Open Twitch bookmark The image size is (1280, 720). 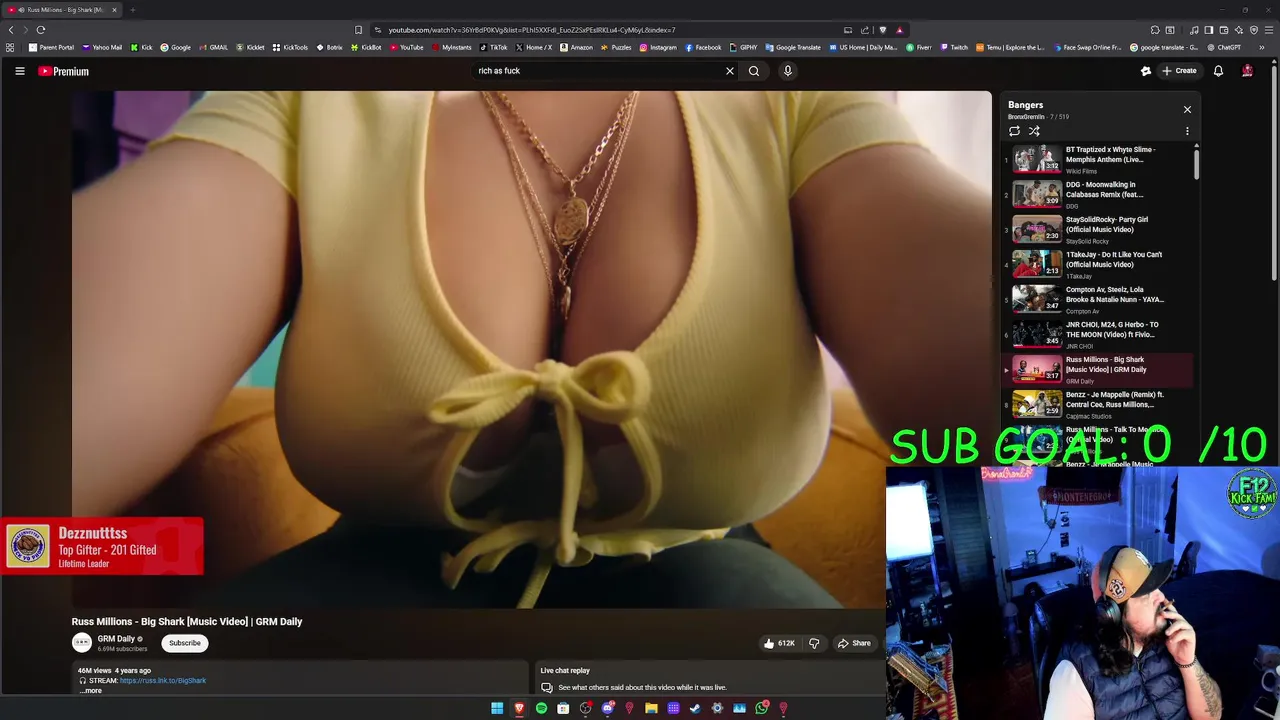tap(954, 47)
